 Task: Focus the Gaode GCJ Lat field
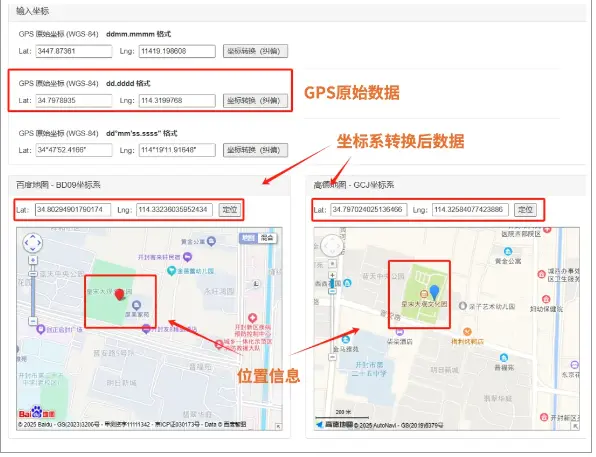click(x=369, y=209)
